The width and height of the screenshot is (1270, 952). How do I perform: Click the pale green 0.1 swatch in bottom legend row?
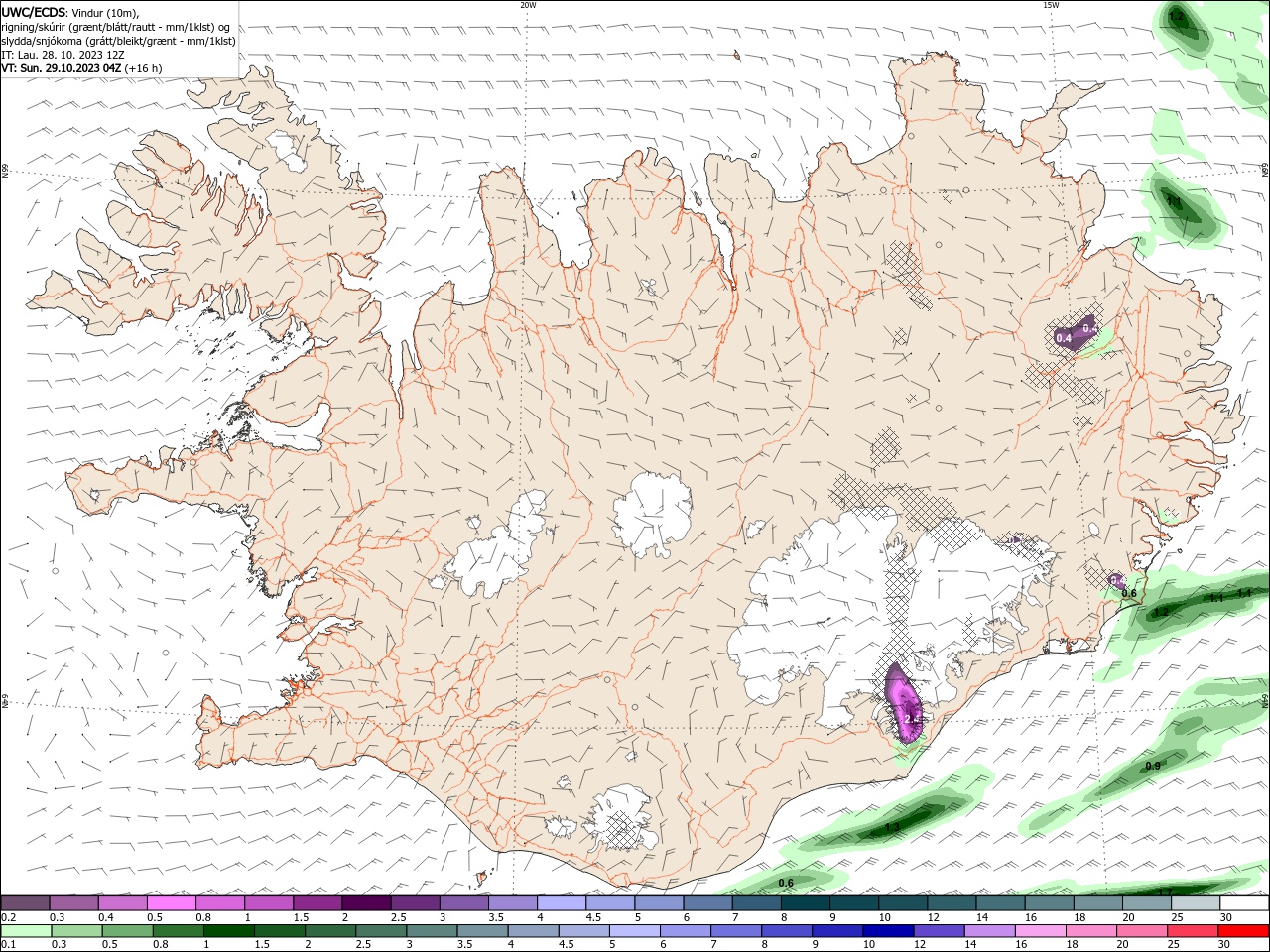point(26,931)
